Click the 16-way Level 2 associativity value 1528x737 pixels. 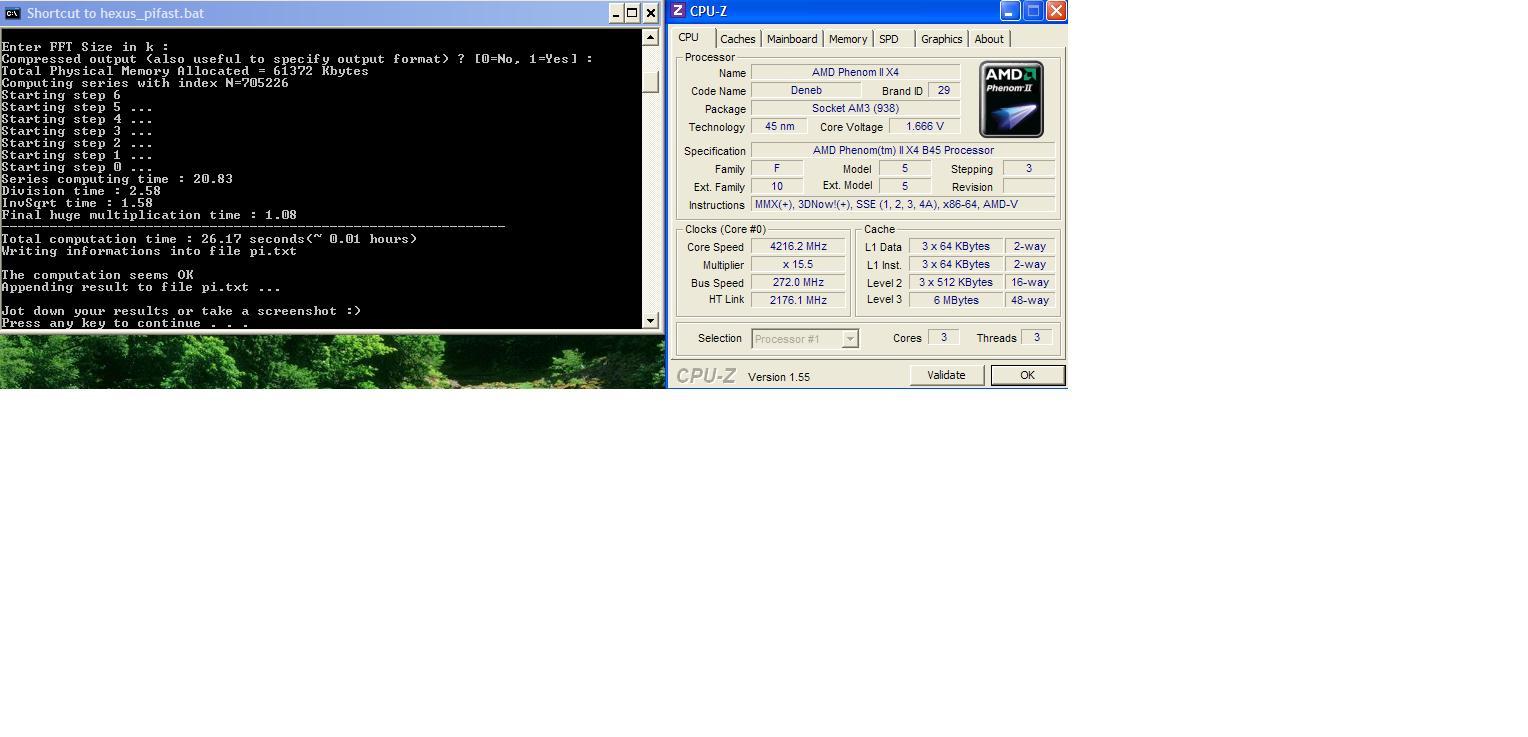pos(1030,282)
